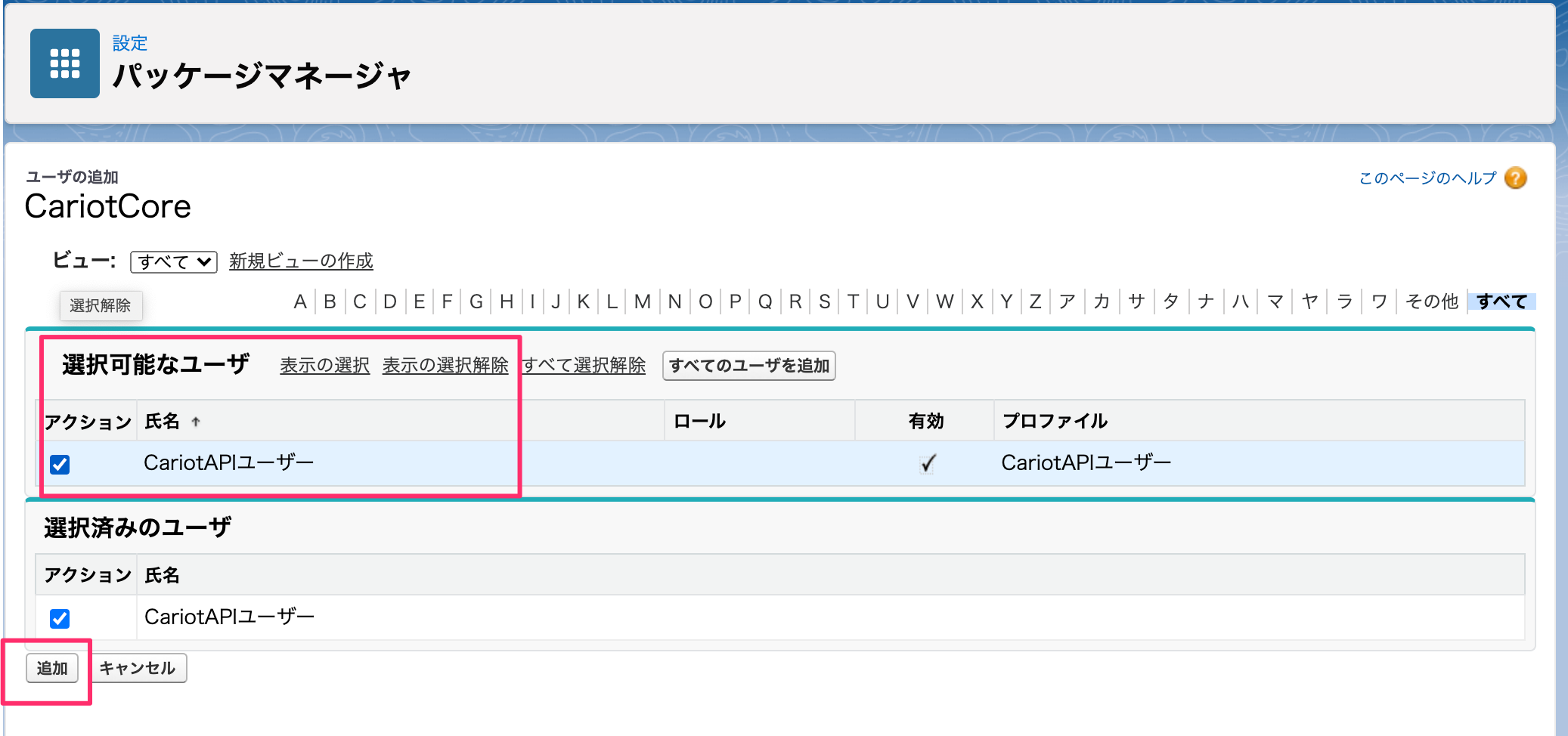Filter users by kana ワ
This screenshot has width=1568, height=736.
pos(1380,302)
